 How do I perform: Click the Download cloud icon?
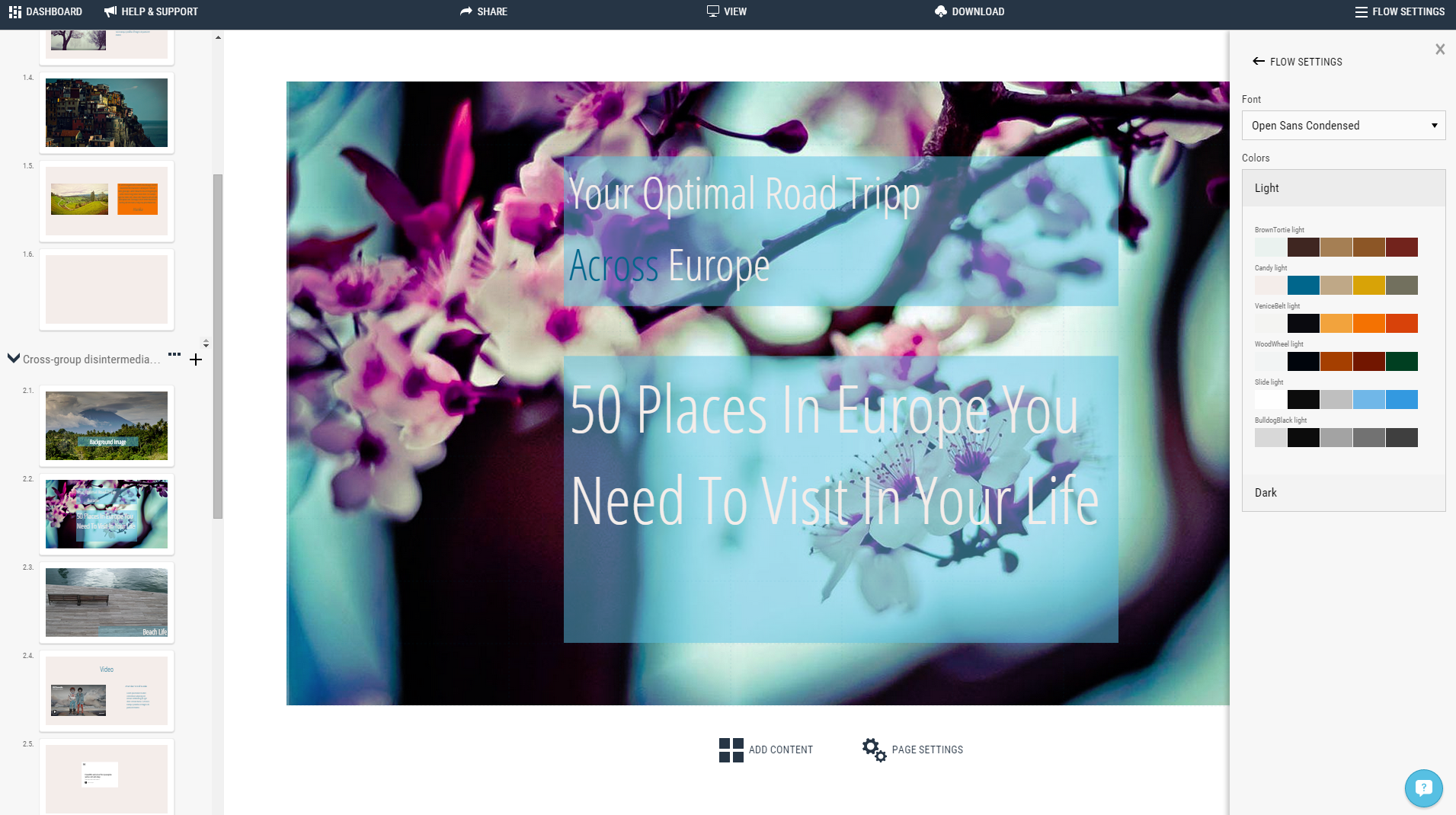941,11
